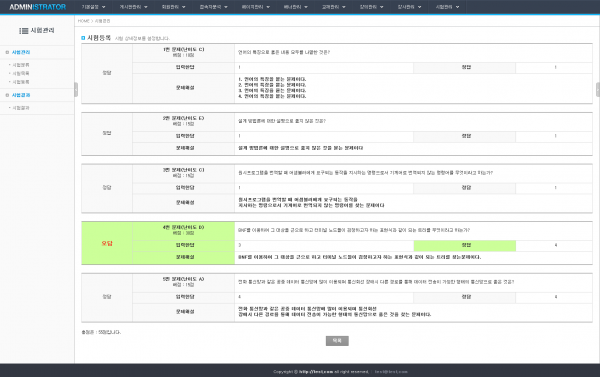Screen dimensions: 600x377
Task: Collapse the left sidebar using its edge handle
Action: (76, 90)
